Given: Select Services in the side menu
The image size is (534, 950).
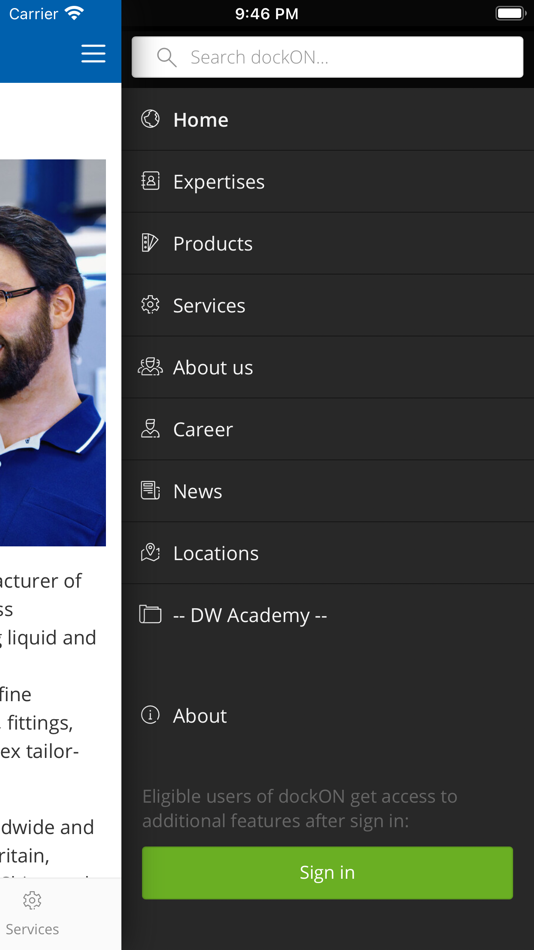Looking at the screenshot, I should coord(328,305).
